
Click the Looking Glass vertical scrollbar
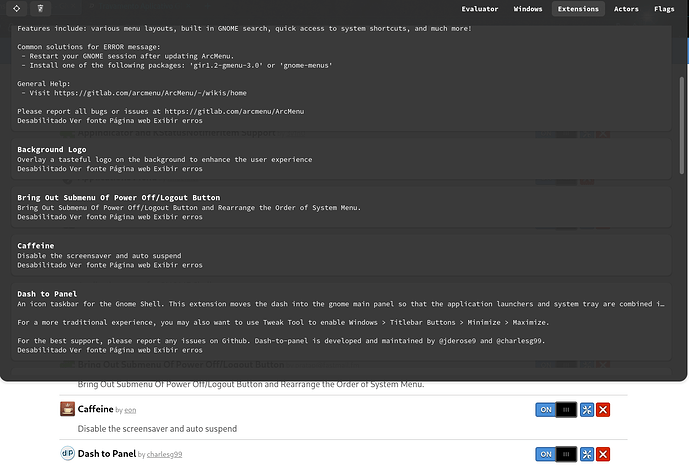682,125
